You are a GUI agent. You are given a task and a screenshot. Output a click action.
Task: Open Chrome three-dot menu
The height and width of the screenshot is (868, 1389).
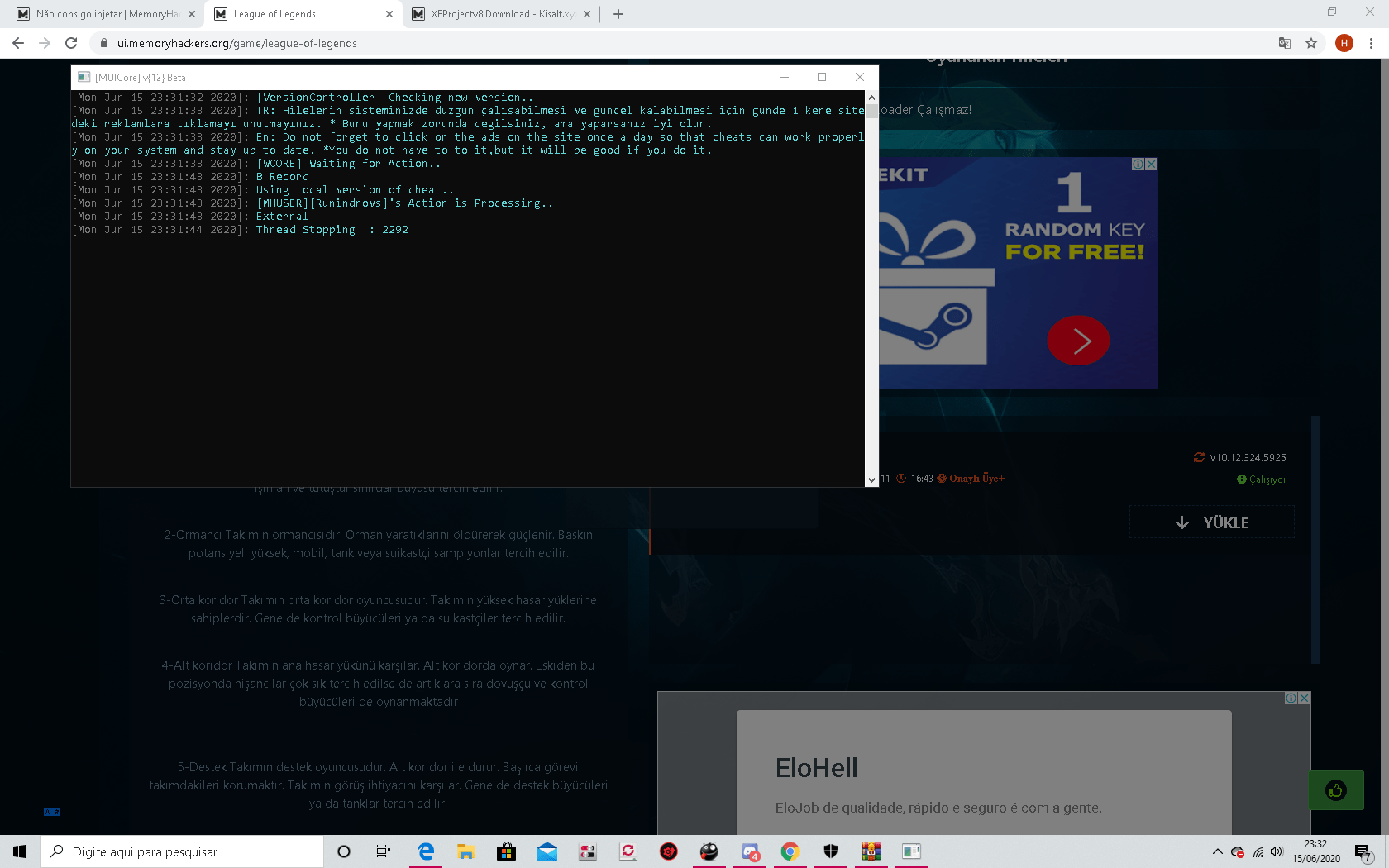point(1371,43)
